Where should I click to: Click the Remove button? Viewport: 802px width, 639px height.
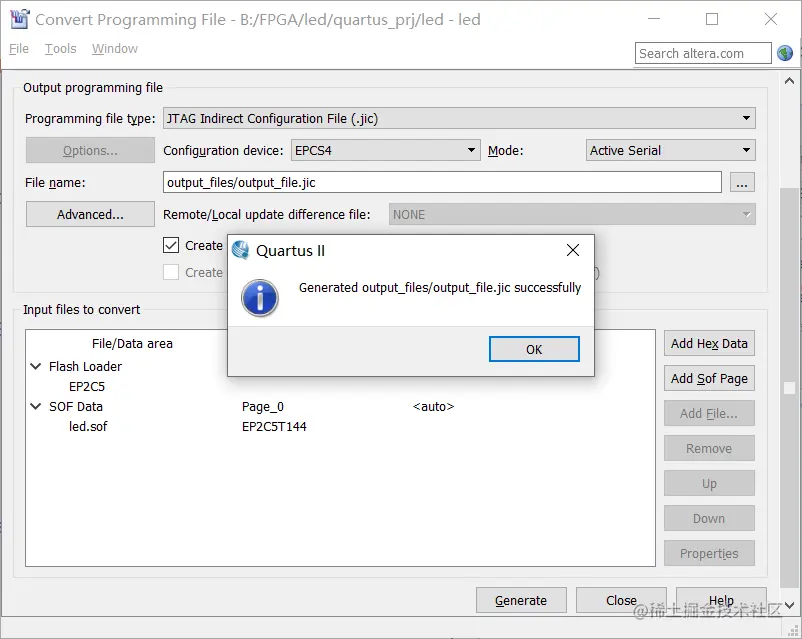(709, 448)
